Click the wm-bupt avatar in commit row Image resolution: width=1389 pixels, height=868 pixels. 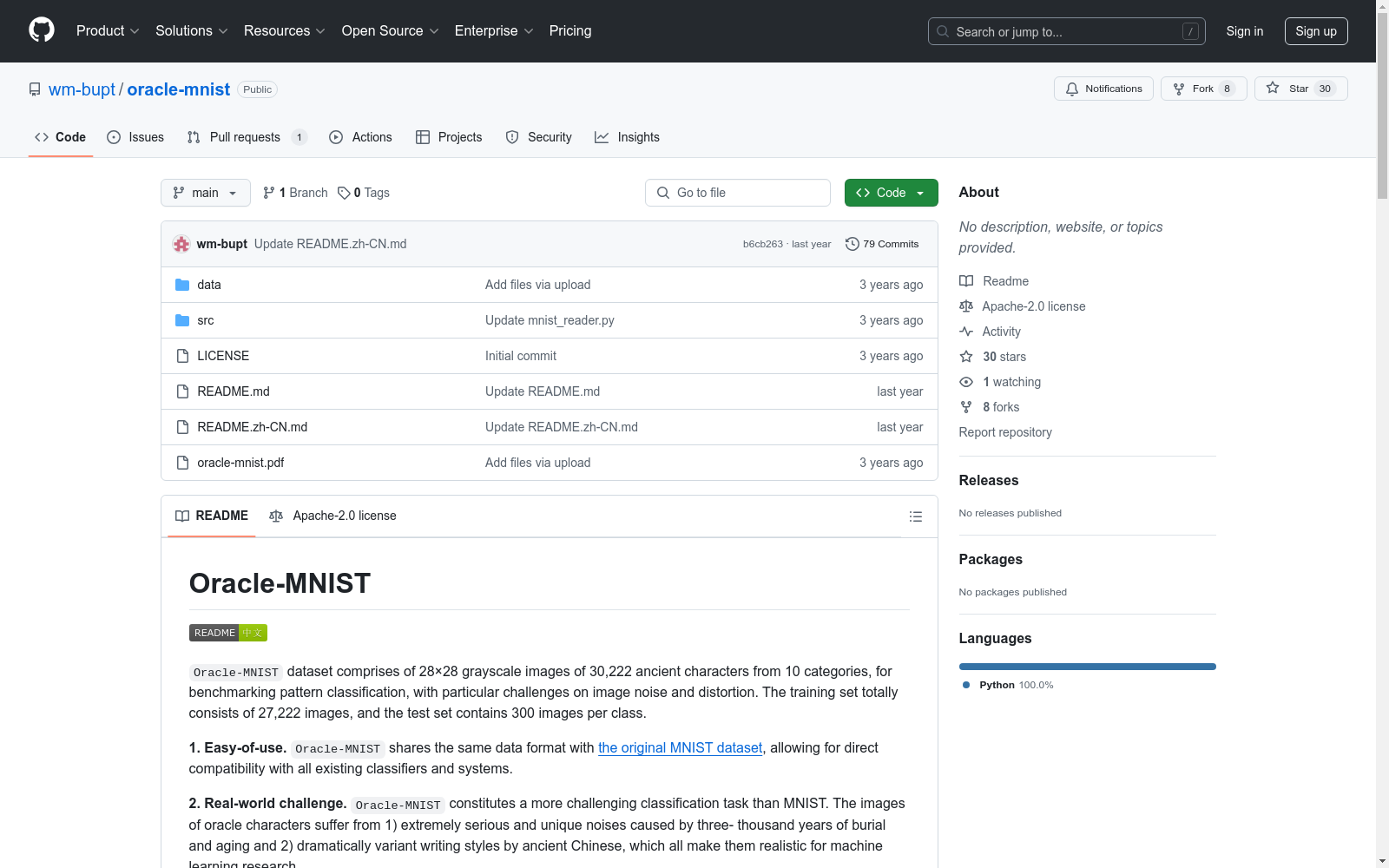(181, 244)
